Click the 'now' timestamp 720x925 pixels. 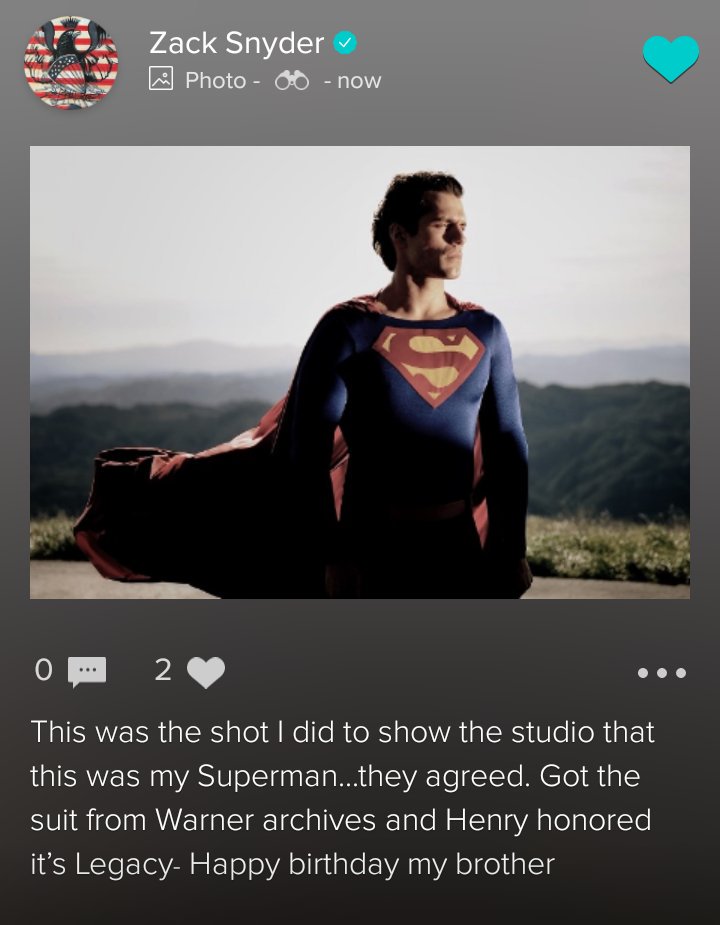[x=359, y=81]
